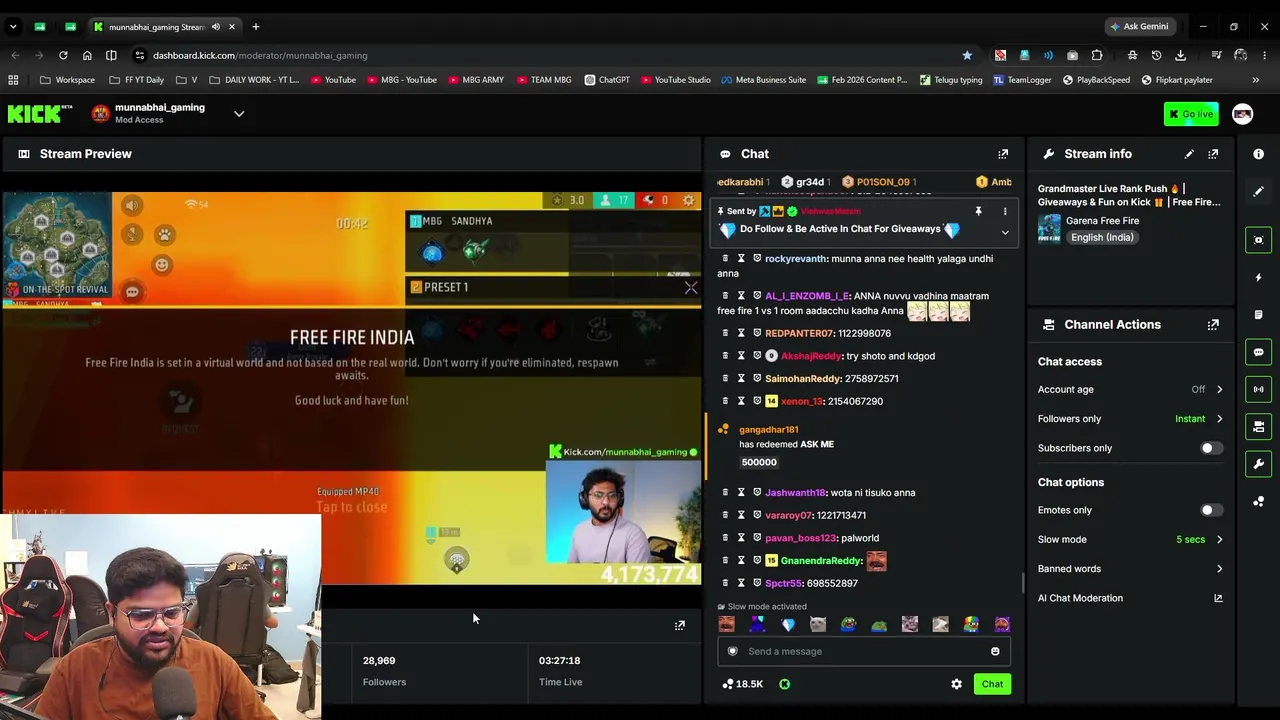Timeout REDPANTER07 with hourglass icon
1280x720 pixels.
click(x=741, y=333)
